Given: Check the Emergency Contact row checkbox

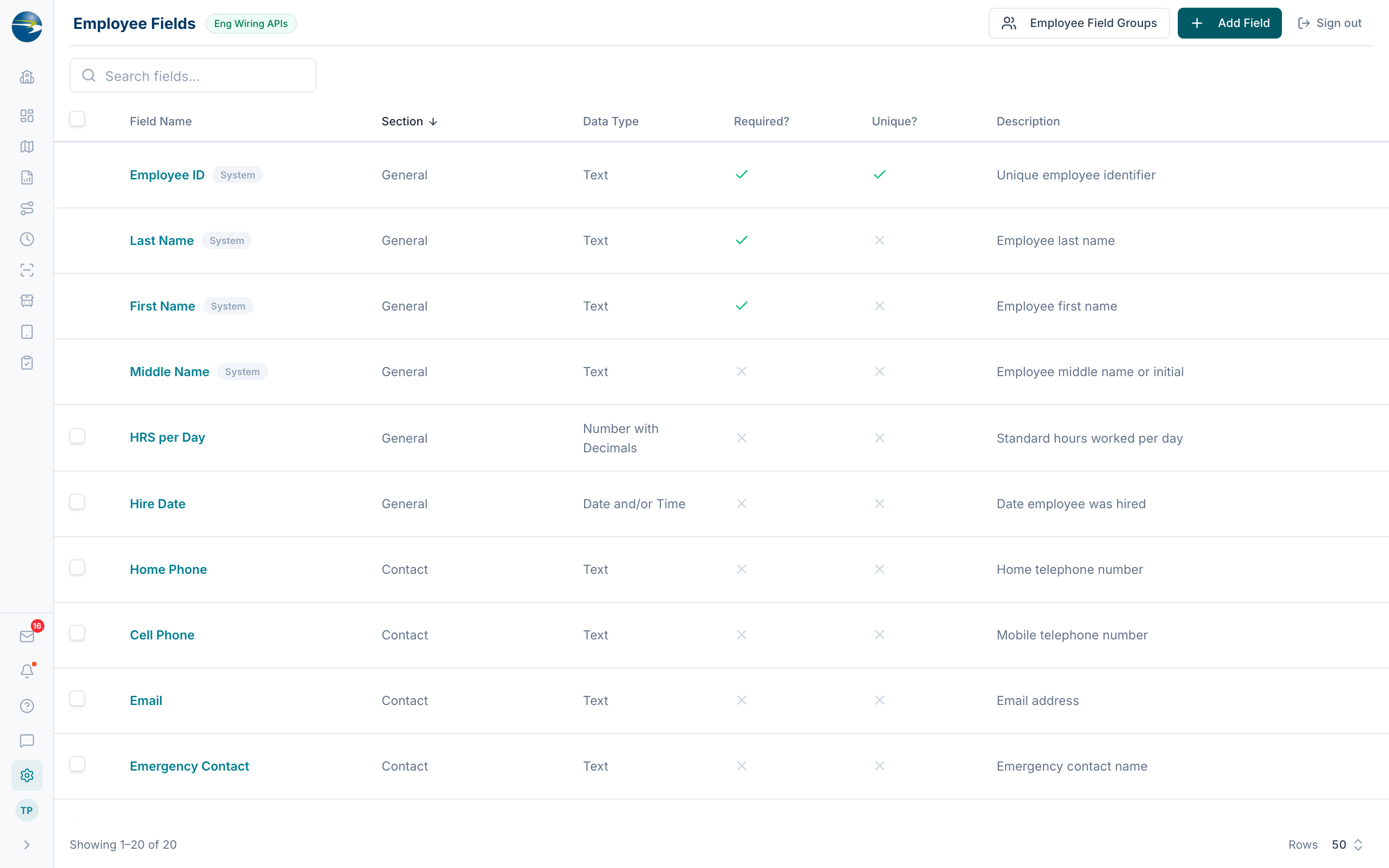Looking at the screenshot, I should 77,764.
